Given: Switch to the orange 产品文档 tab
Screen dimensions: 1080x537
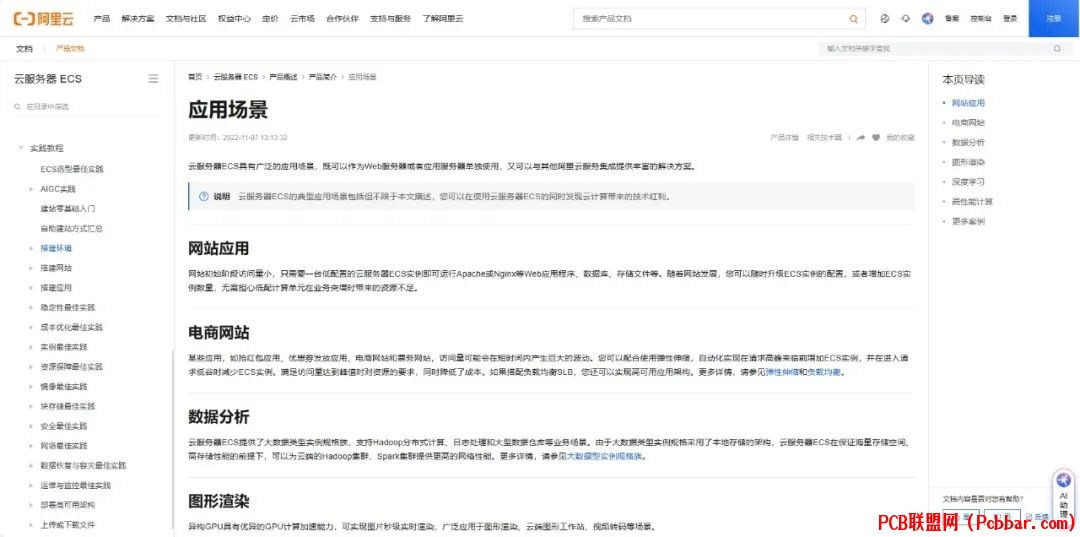Looking at the screenshot, I should pyautogui.click(x=70, y=49).
